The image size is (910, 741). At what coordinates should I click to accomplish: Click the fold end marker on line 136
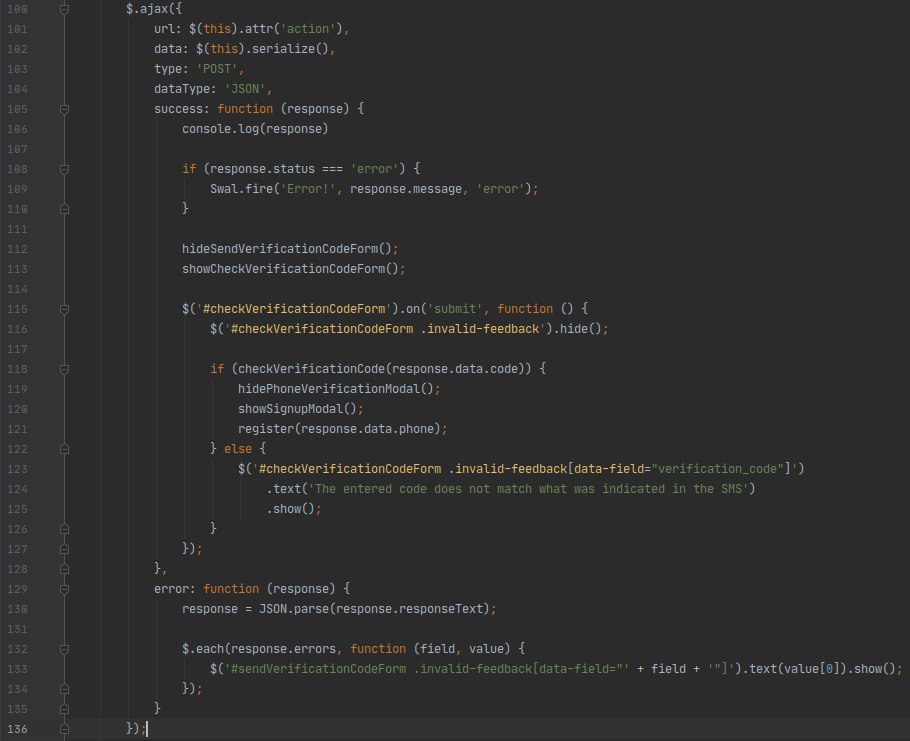tap(64, 729)
